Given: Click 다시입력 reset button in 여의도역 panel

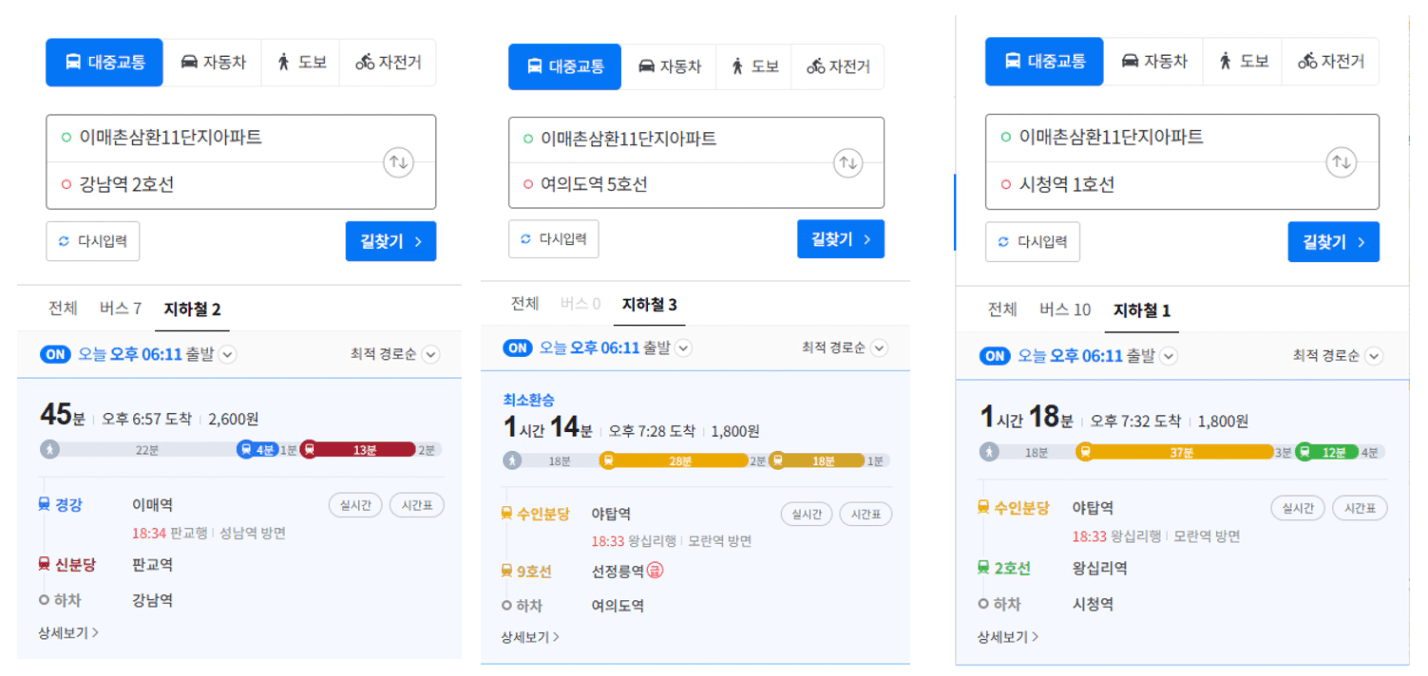Looking at the screenshot, I should (555, 239).
